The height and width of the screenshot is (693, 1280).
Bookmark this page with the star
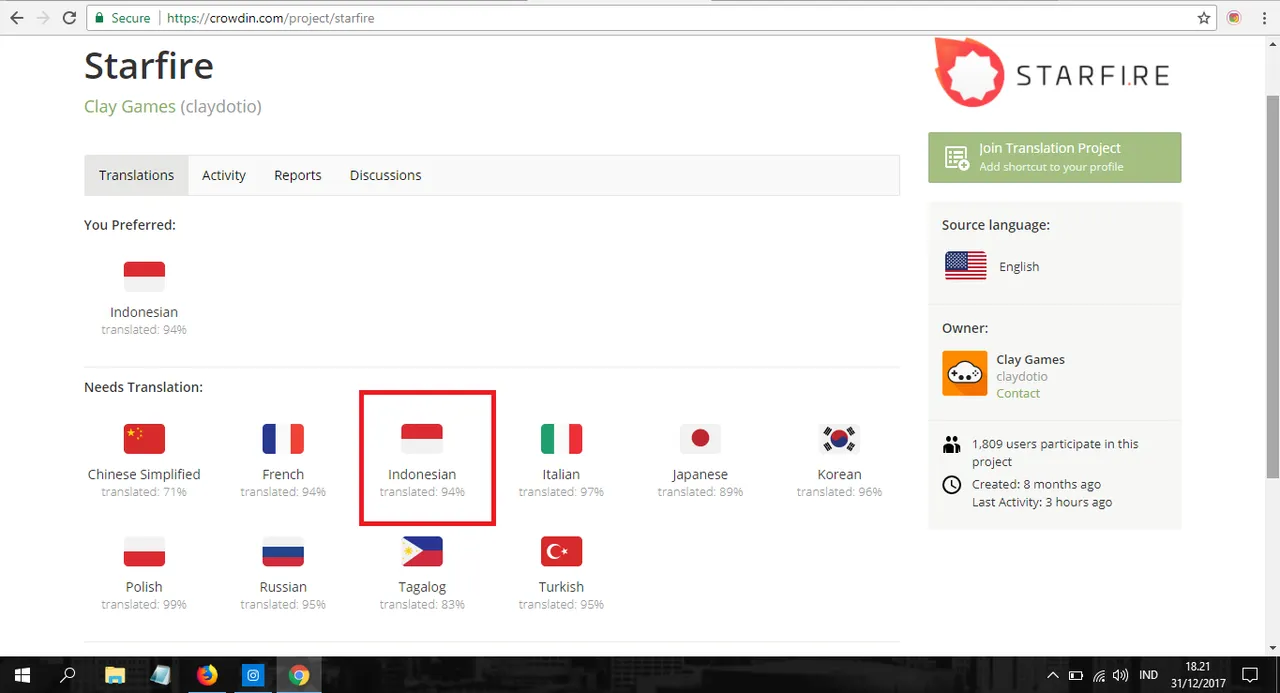(x=1204, y=18)
